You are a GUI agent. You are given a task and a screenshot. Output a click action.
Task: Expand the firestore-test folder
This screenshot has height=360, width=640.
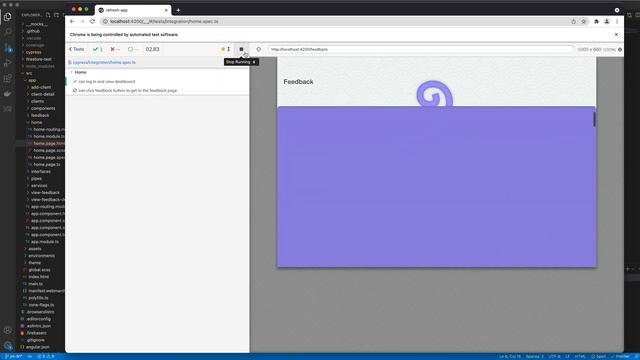click(39, 59)
